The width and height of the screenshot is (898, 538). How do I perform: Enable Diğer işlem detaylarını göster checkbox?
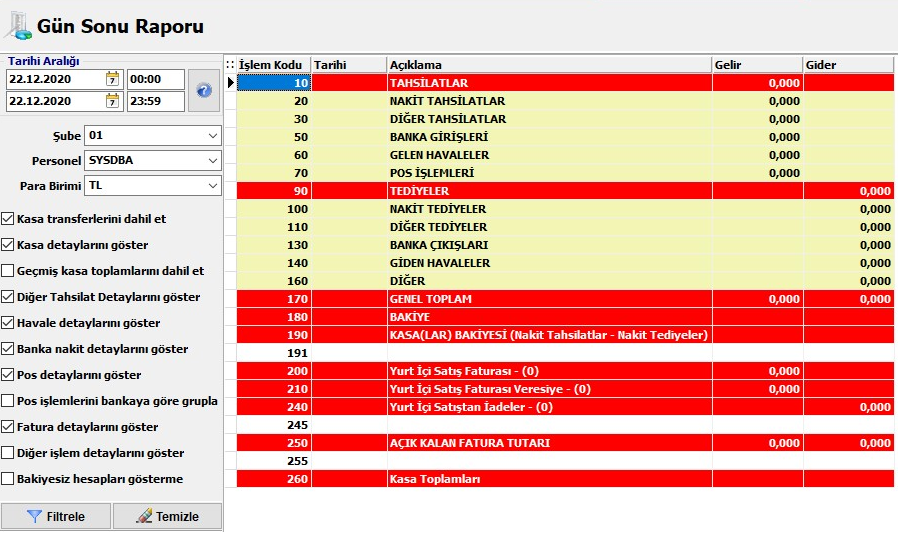click(7, 453)
